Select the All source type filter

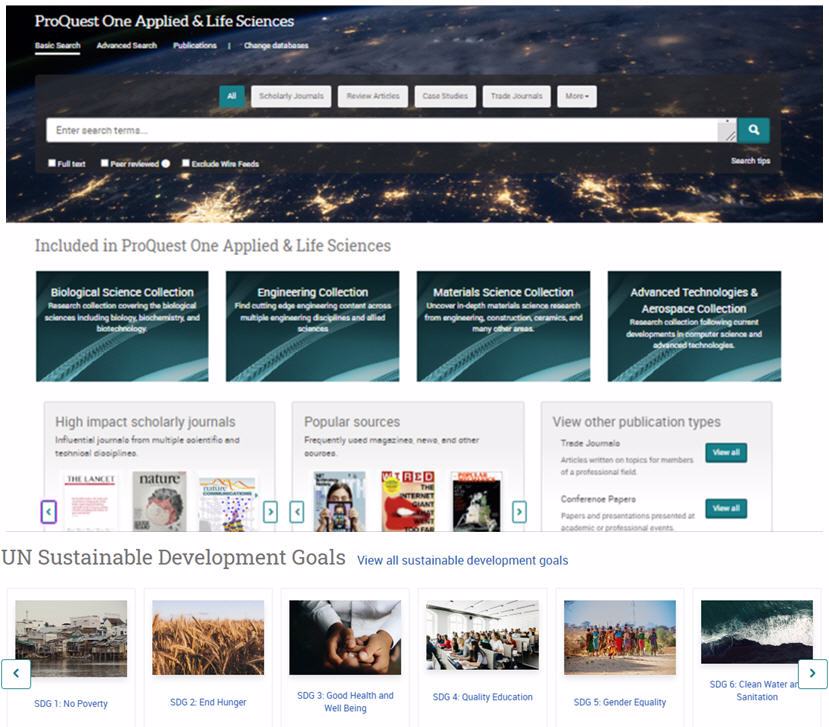pos(232,96)
